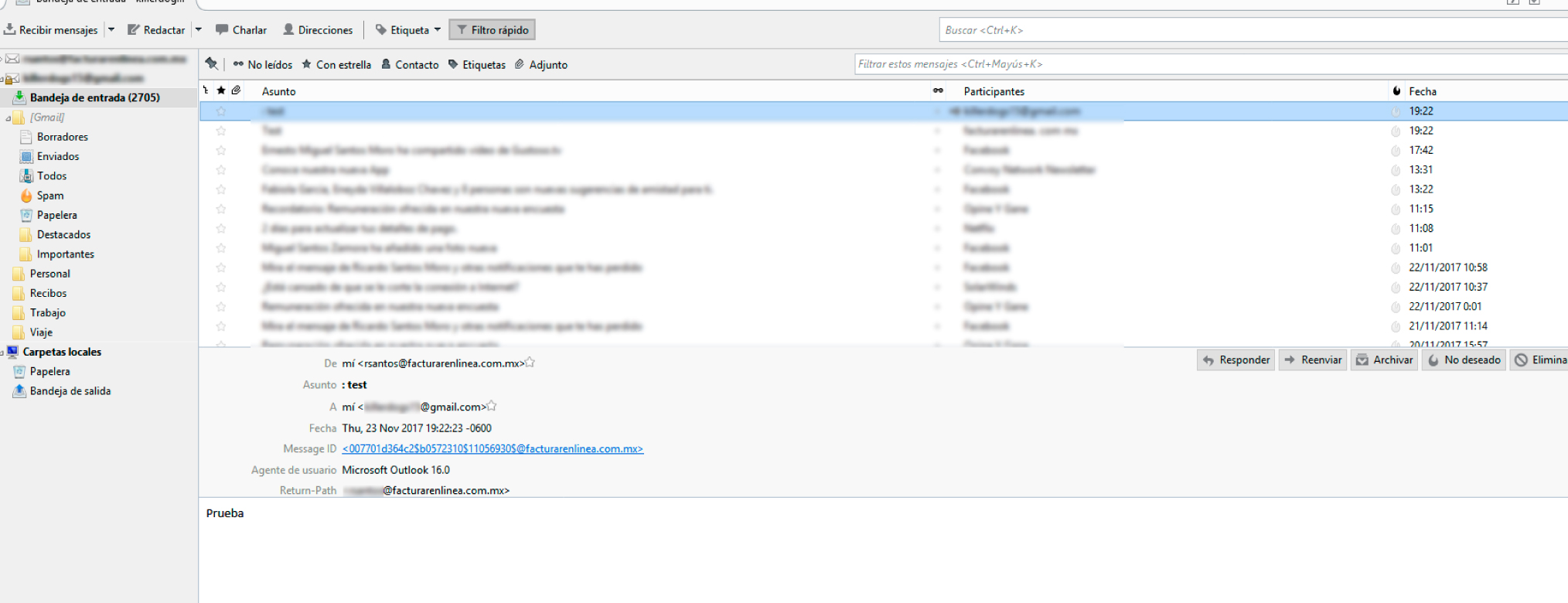Toggle the Etiquetas quick filter
The image size is (1568, 603).
click(x=477, y=64)
